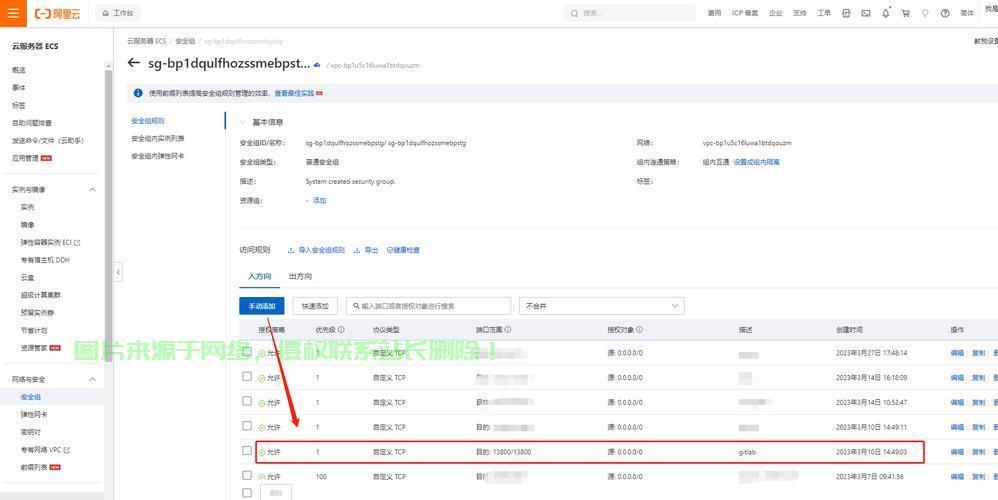Click the help question mark icon
Screen dimensions: 998x500
(945, 13)
